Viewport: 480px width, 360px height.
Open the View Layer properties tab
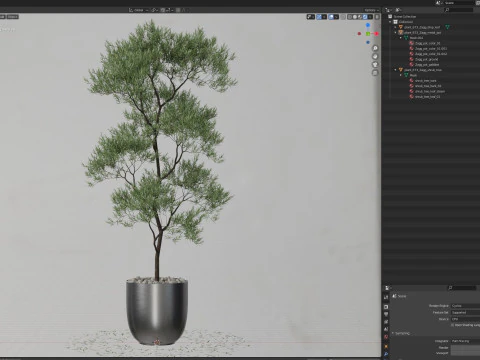[386, 322]
